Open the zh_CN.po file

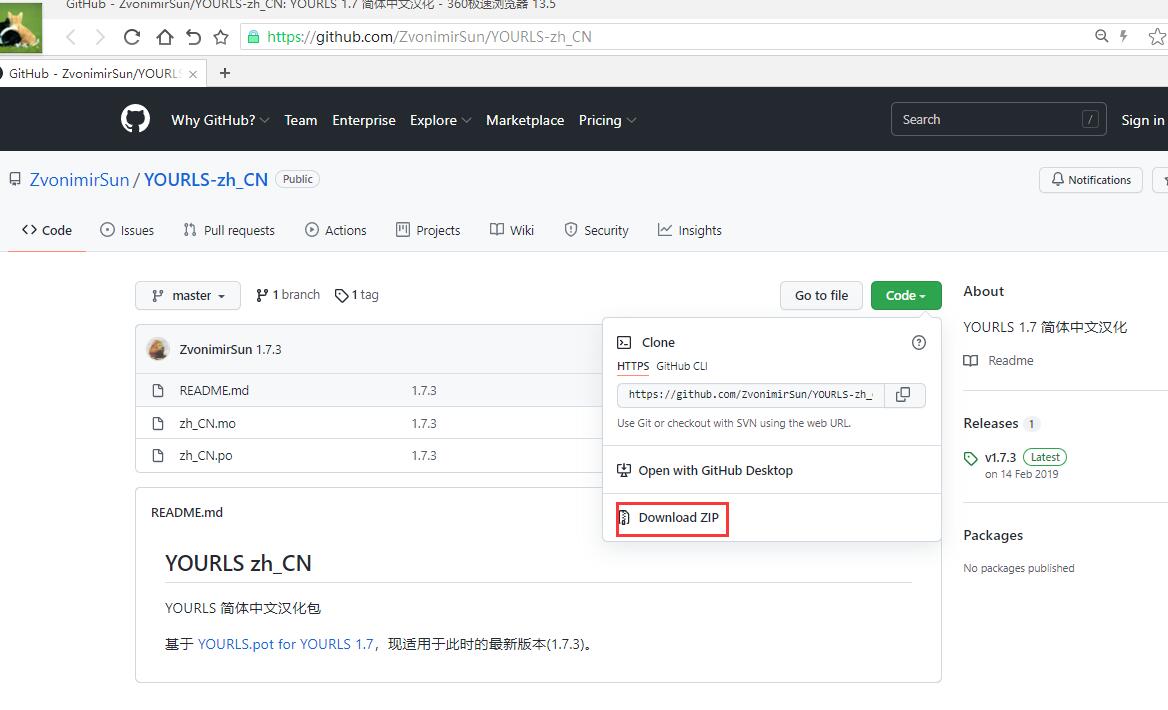pyautogui.click(x=206, y=455)
